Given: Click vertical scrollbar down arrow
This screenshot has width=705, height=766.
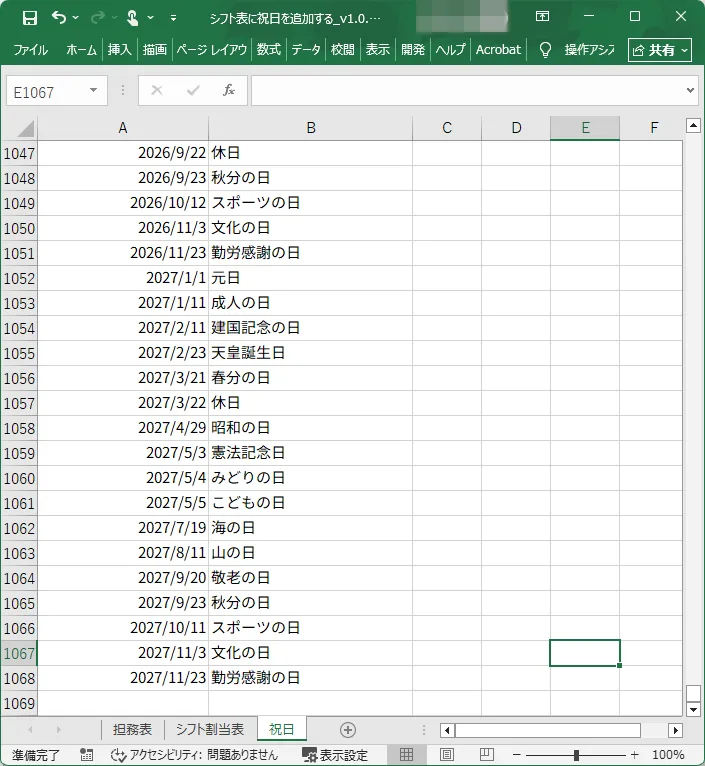Looking at the screenshot, I should (x=693, y=709).
